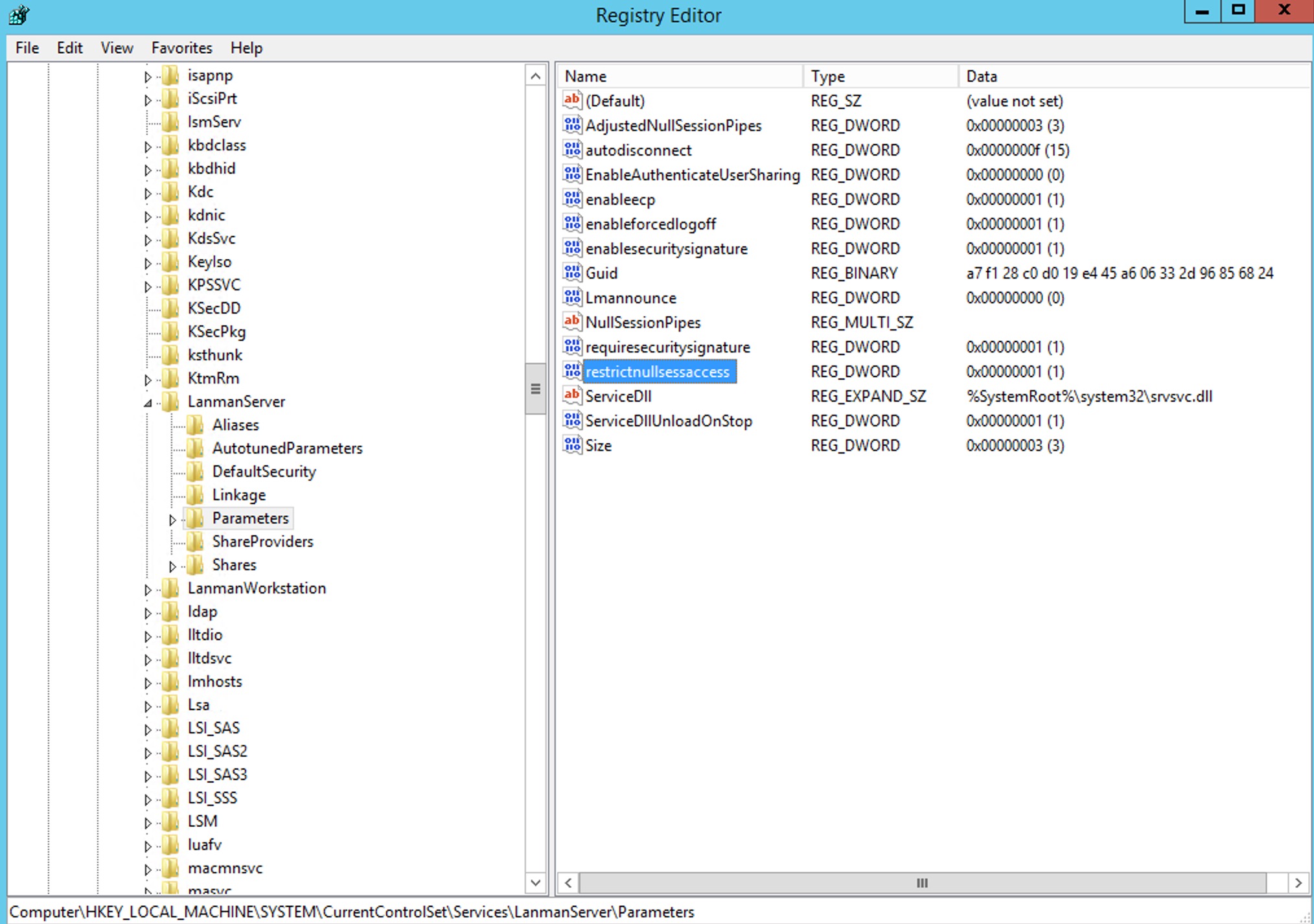Click the (Default) string value icon
Image resolution: width=1314 pixels, height=924 pixels.
[x=572, y=100]
